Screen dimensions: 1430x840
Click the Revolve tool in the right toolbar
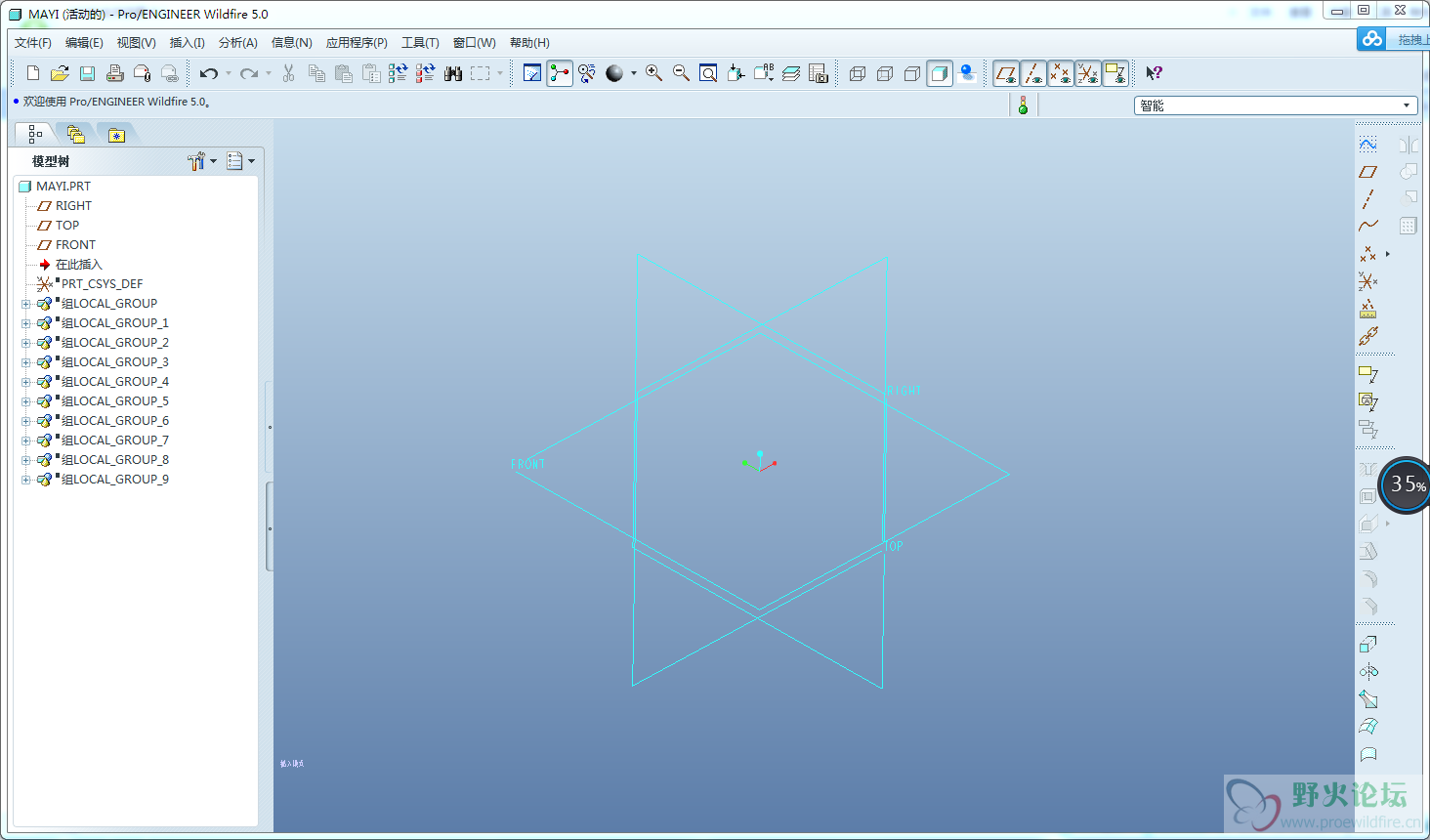coord(1368,672)
